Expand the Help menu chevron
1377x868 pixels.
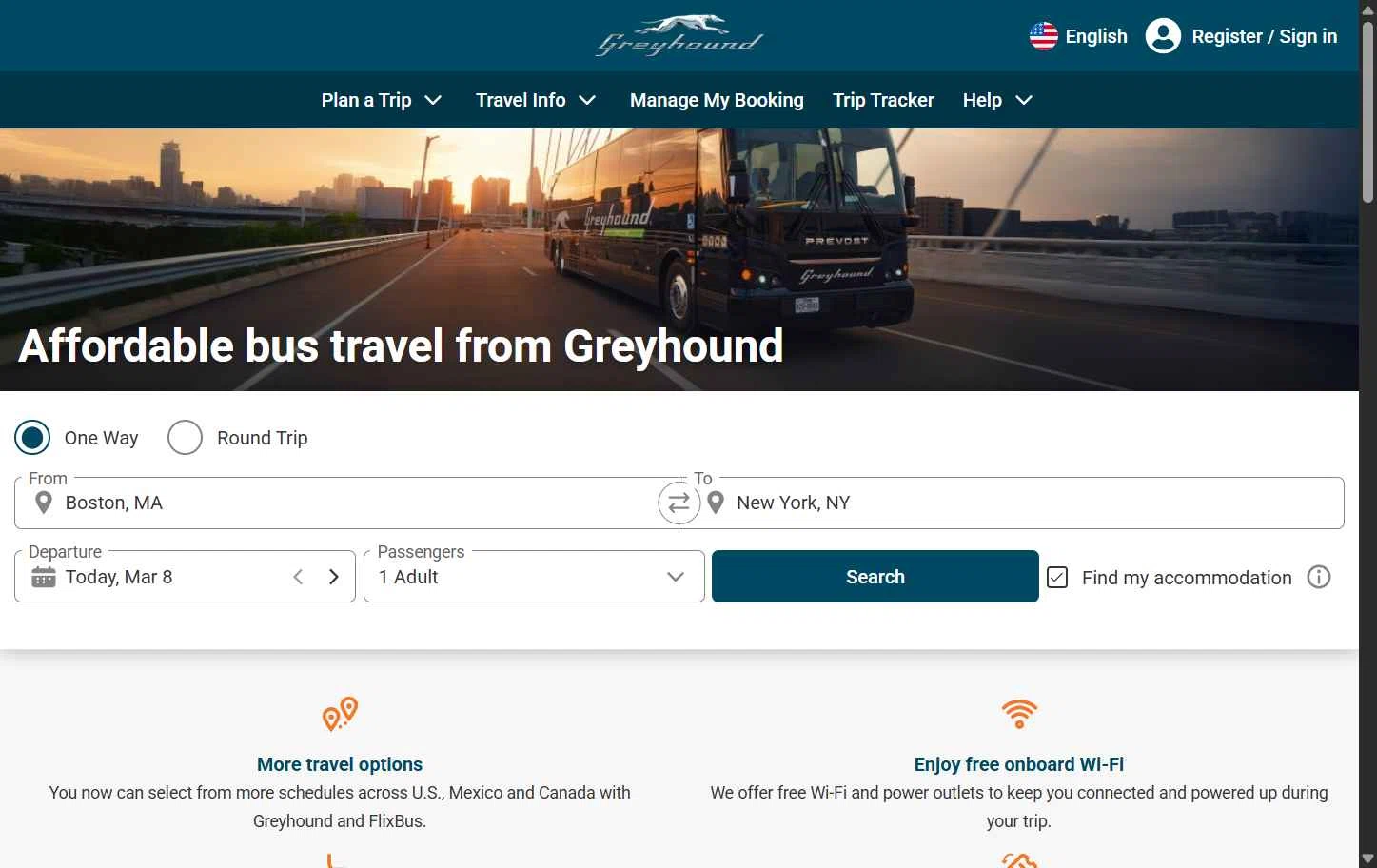point(1024,100)
